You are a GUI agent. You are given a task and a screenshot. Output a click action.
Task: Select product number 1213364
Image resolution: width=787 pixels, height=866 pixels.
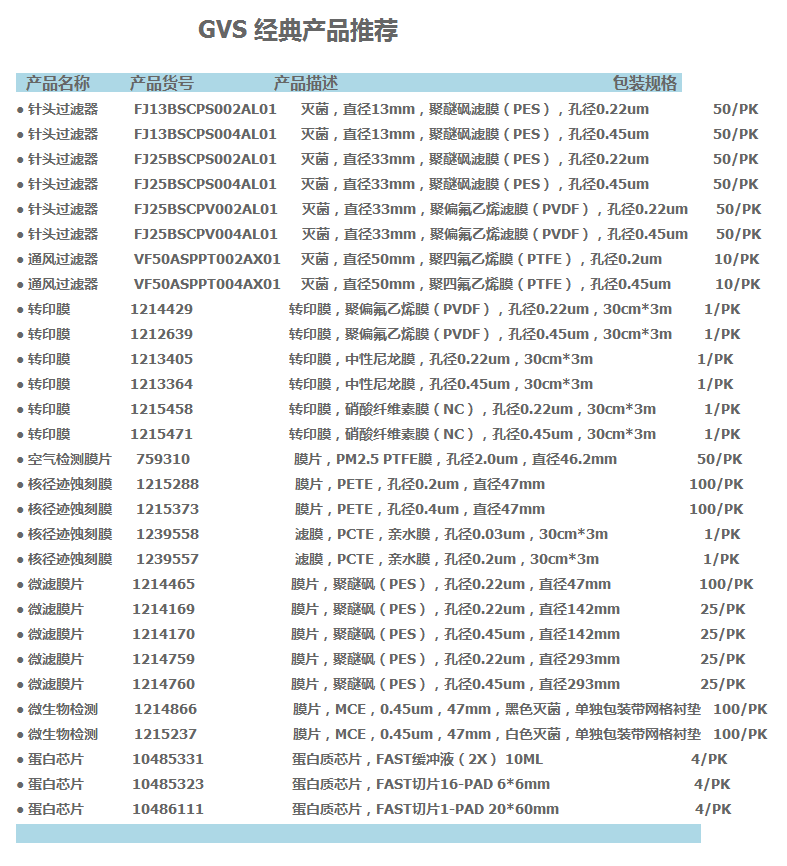[161, 384]
